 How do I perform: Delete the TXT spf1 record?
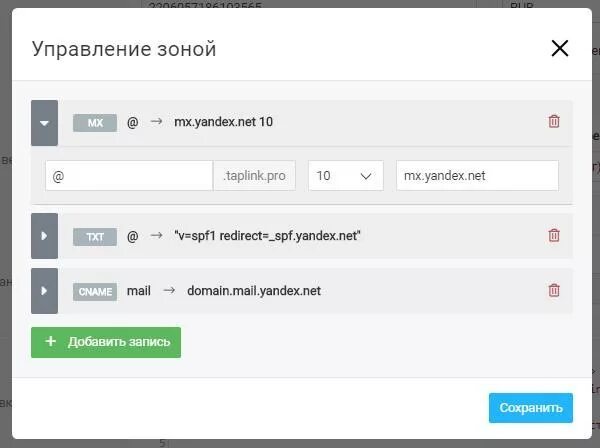(554, 236)
